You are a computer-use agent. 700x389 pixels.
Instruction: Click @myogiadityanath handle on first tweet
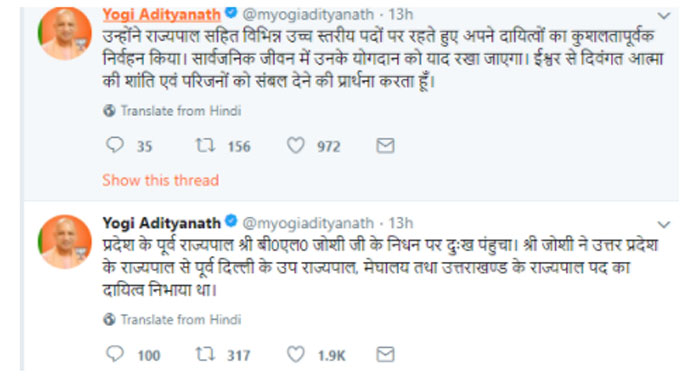(x=308, y=15)
